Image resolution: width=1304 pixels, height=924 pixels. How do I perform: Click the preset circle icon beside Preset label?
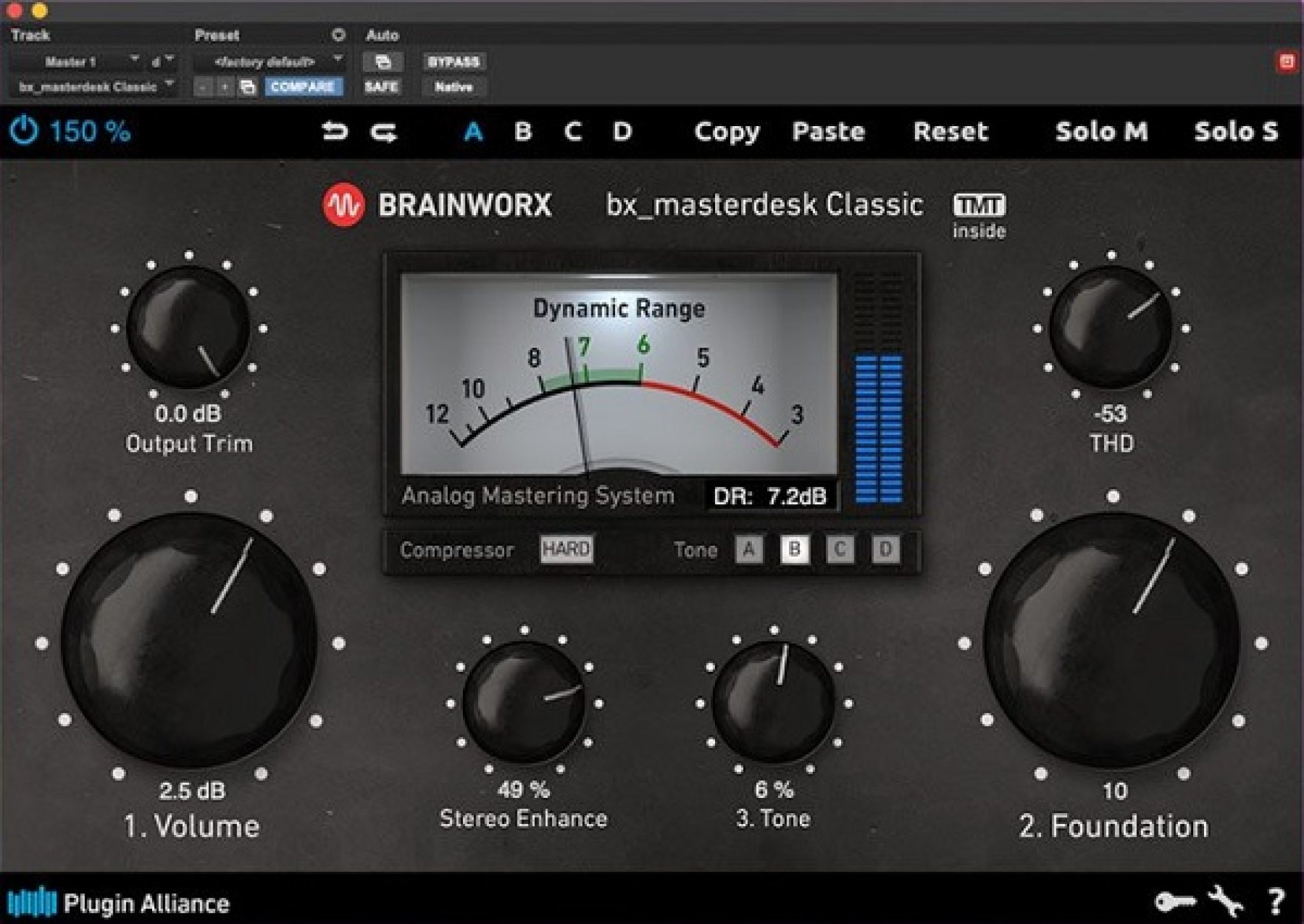[x=339, y=34]
